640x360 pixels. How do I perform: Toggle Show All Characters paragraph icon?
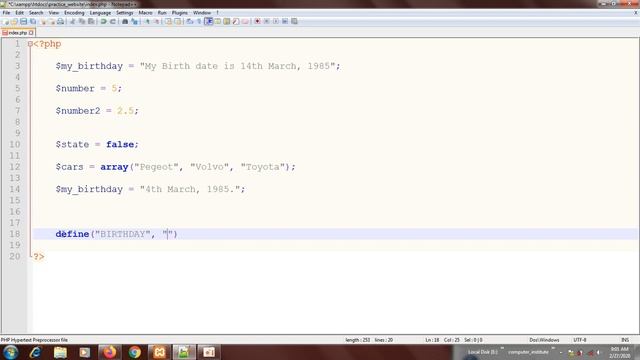pos(199,21)
